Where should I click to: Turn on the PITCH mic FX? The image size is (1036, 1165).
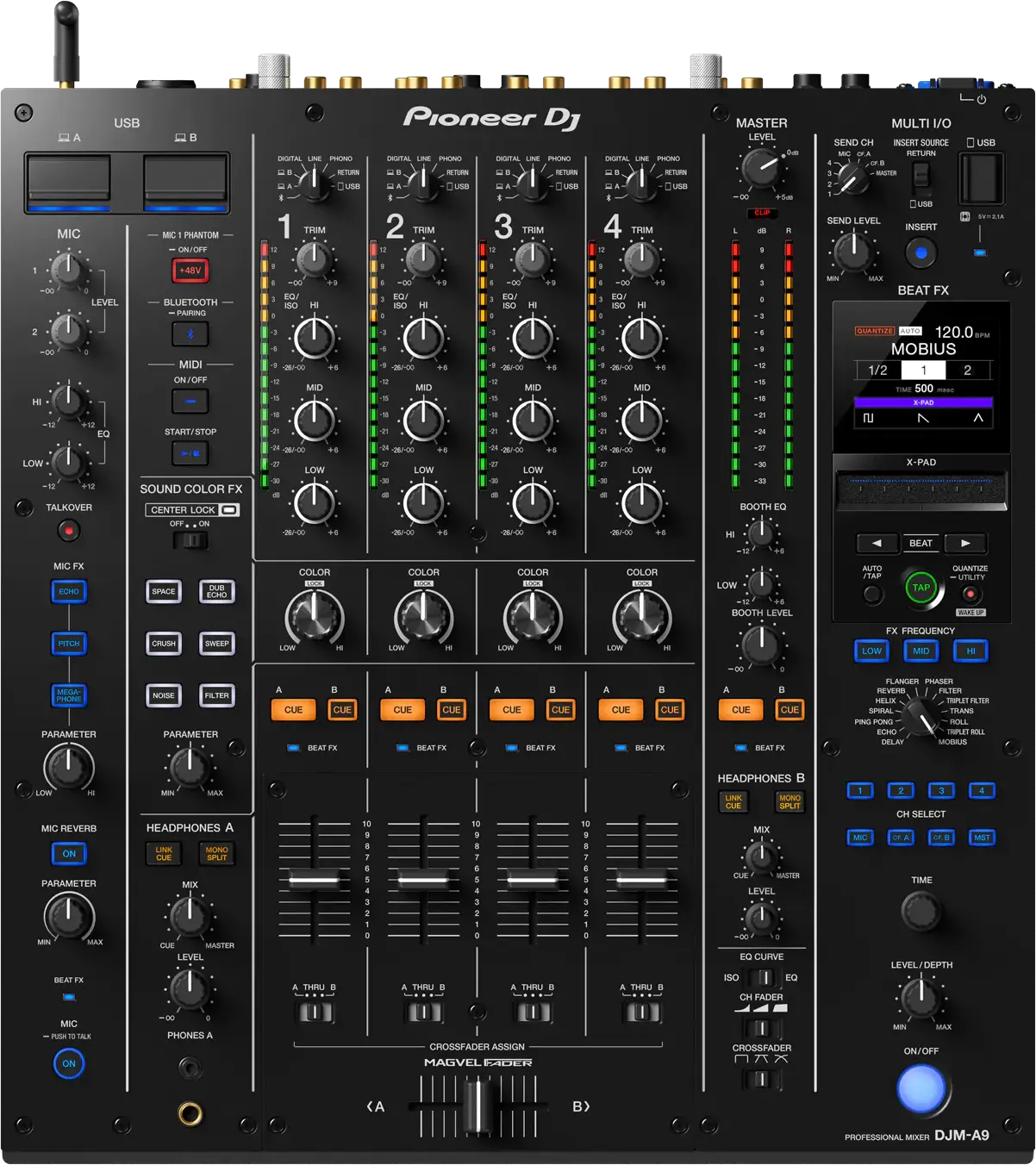click(69, 644)
